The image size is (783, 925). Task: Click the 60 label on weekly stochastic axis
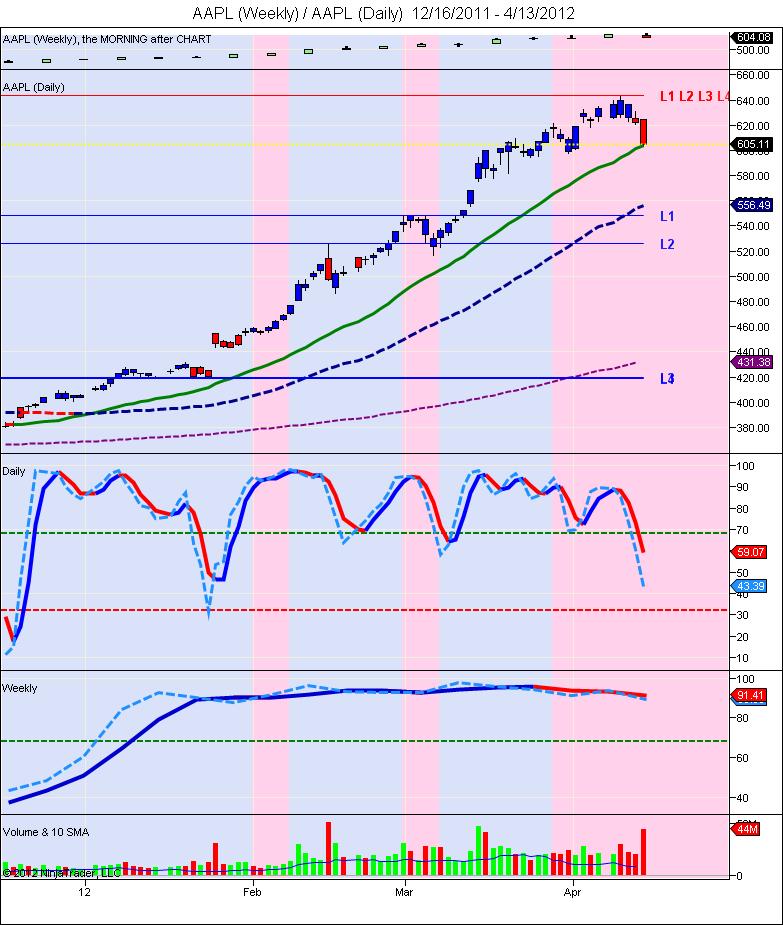743,758
